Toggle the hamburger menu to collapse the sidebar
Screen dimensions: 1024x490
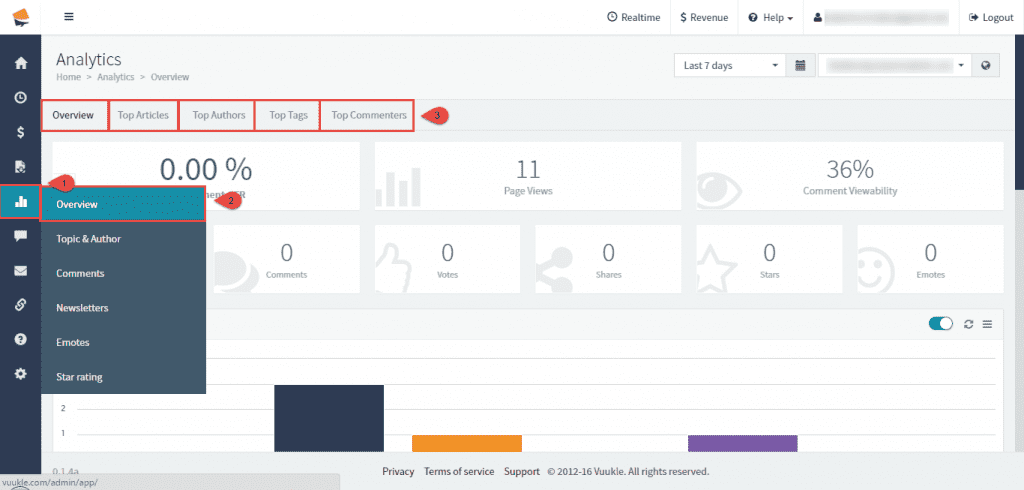tap(68, 17)
